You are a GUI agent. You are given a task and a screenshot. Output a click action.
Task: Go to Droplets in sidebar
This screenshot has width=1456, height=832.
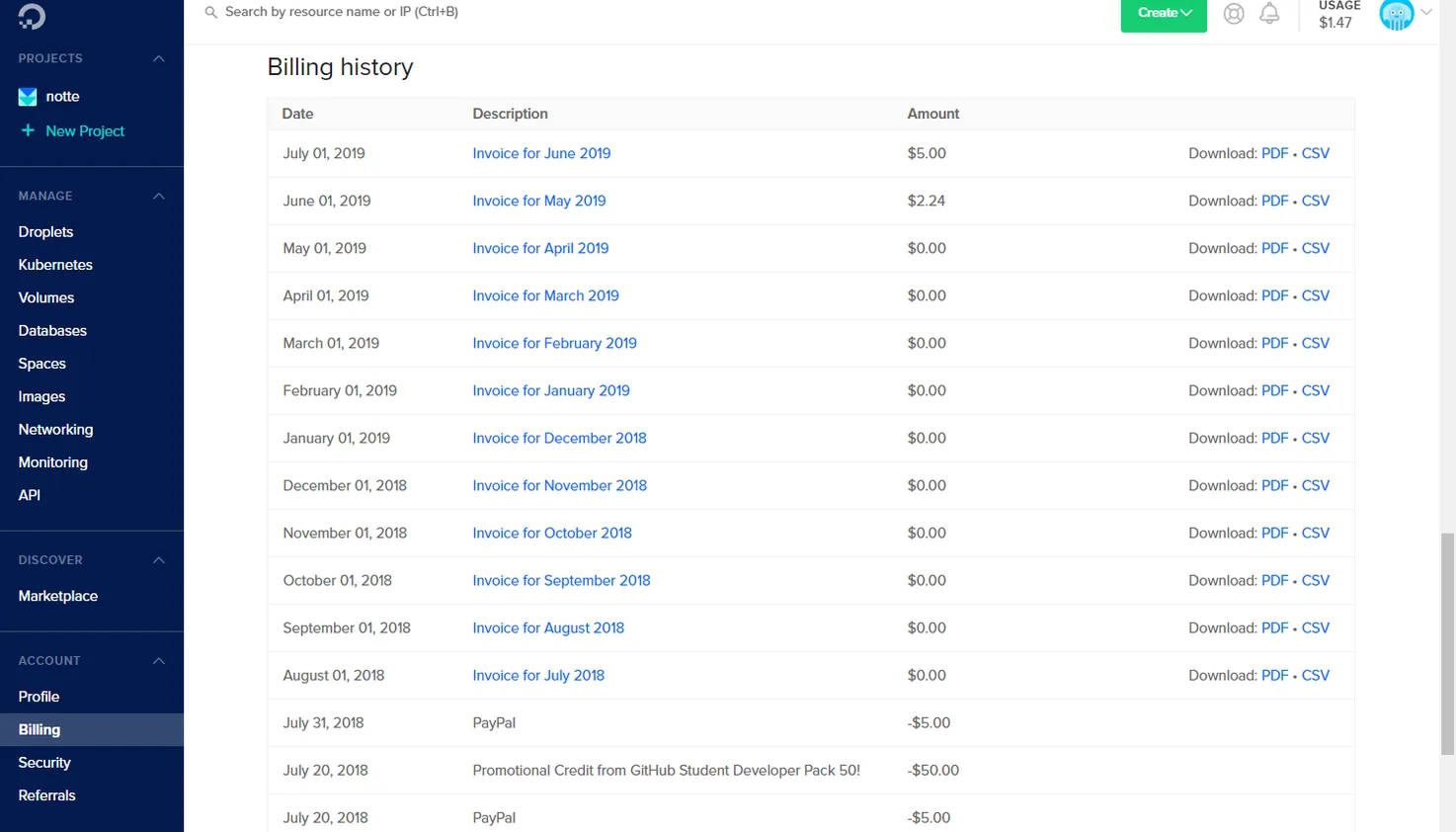click(x=45, y=232)
